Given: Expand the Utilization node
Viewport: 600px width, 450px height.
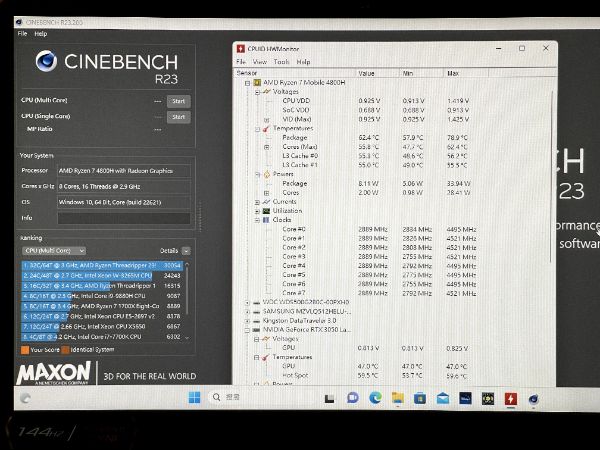Looking at the screenshot, I should pos(257,211).
